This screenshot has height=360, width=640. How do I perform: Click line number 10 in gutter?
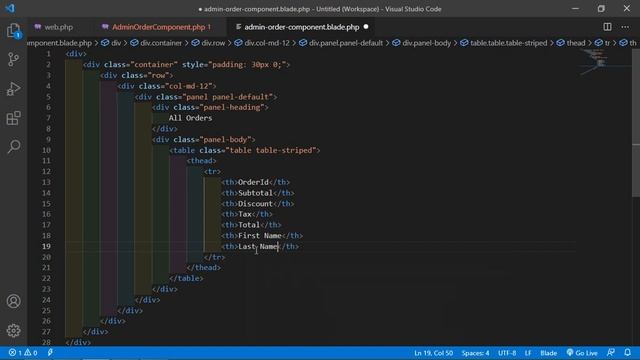(x=46, y=150)
